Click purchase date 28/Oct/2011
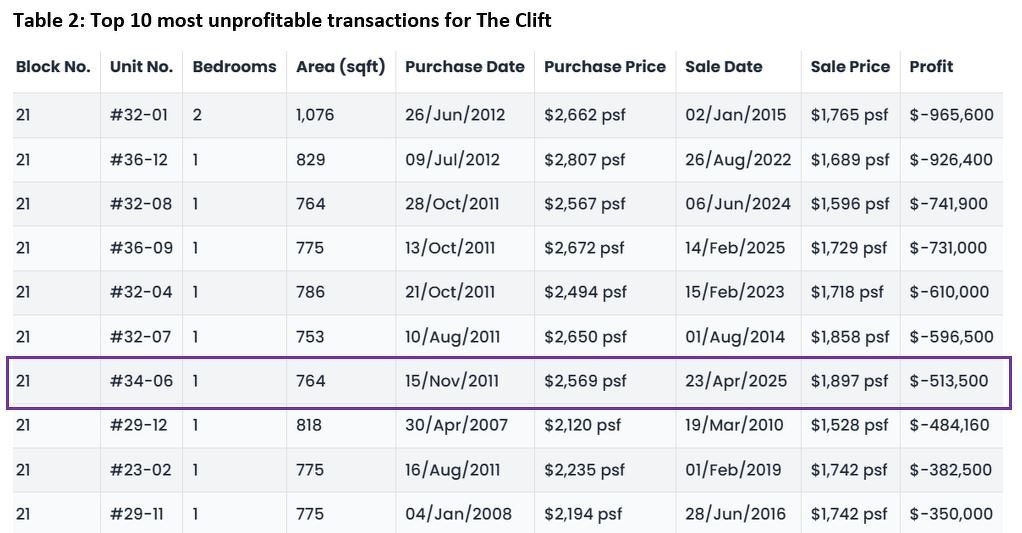Image resolution: width=1022 pixels, height=533 pixels. pos(452,204)
